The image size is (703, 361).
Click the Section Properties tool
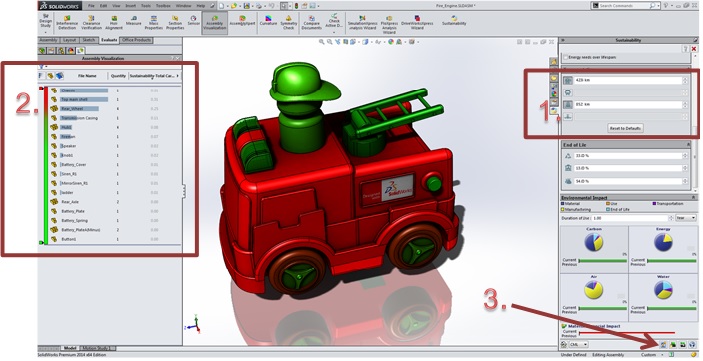[x=175, y=22]
